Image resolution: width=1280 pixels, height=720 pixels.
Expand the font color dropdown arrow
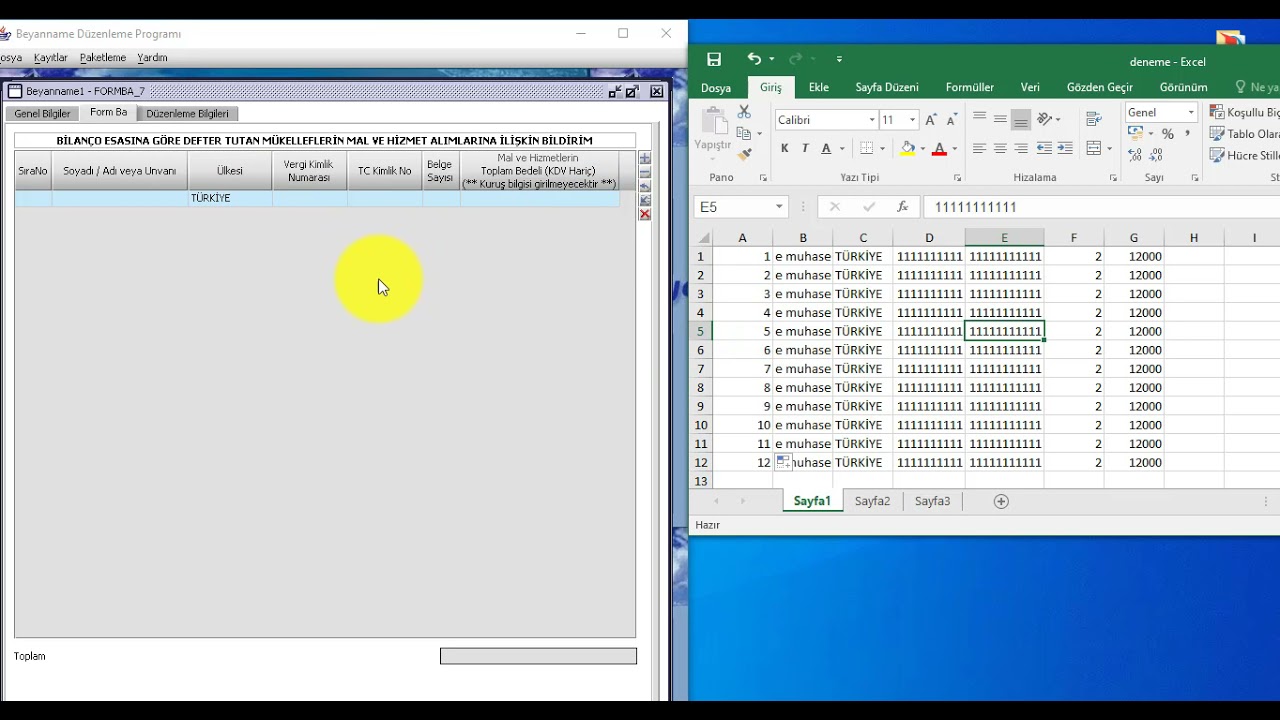(x=954, y=149)
